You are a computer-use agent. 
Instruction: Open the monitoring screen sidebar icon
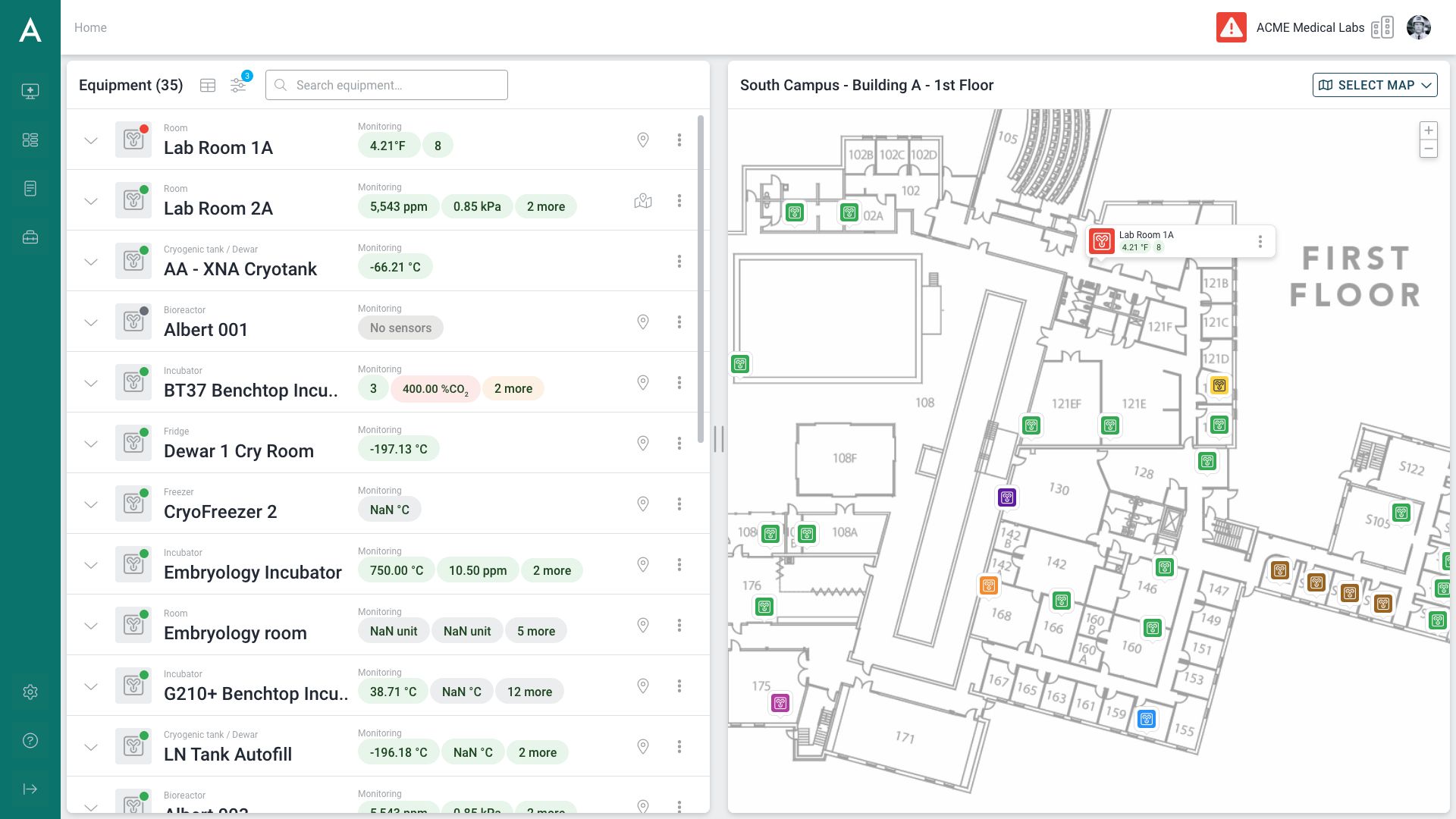tap(30, 92)
